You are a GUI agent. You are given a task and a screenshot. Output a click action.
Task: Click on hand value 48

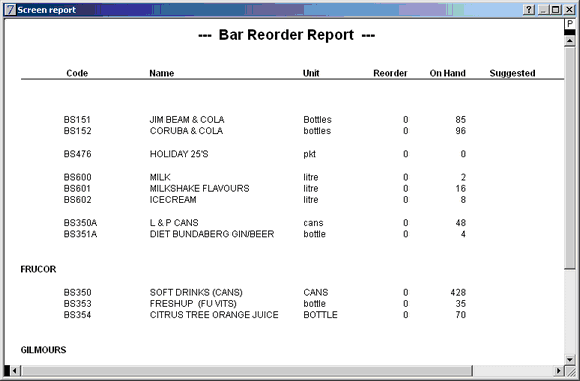[x=461, y=223]
